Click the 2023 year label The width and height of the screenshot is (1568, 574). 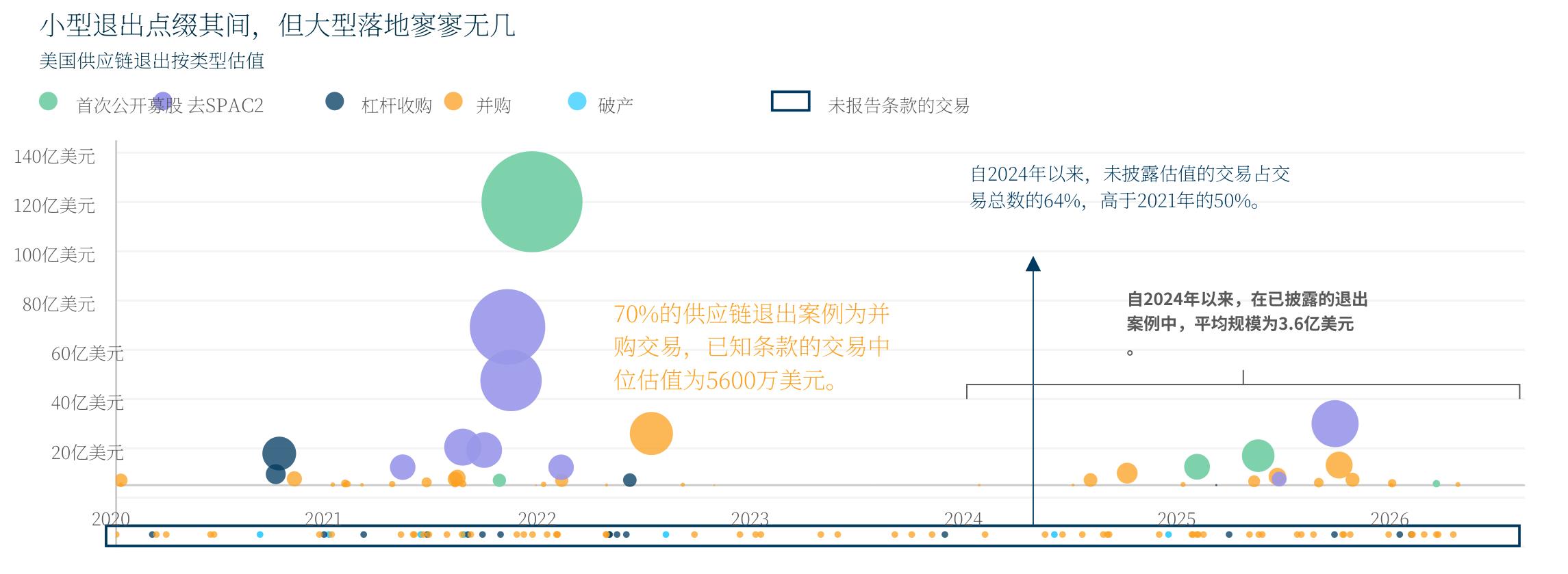click(750, 519)
